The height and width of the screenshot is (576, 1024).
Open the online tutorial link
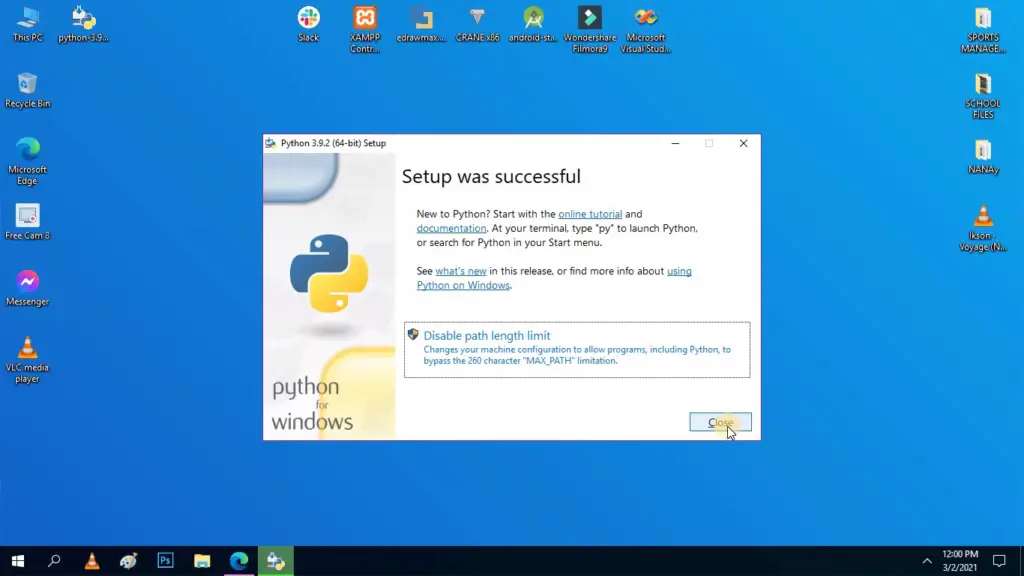pyautogui.click(x=590, y=214)
